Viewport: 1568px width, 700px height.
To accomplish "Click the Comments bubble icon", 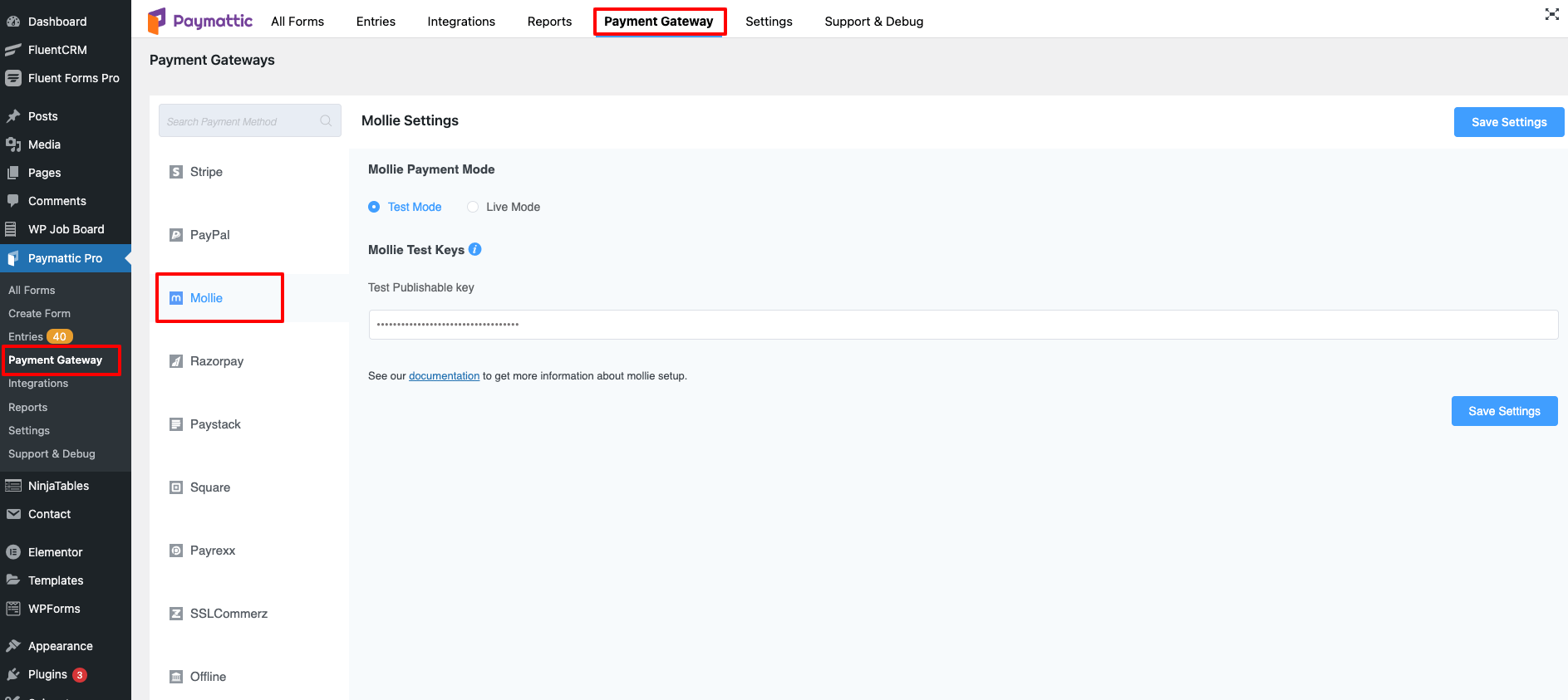I will coord(13,201).
